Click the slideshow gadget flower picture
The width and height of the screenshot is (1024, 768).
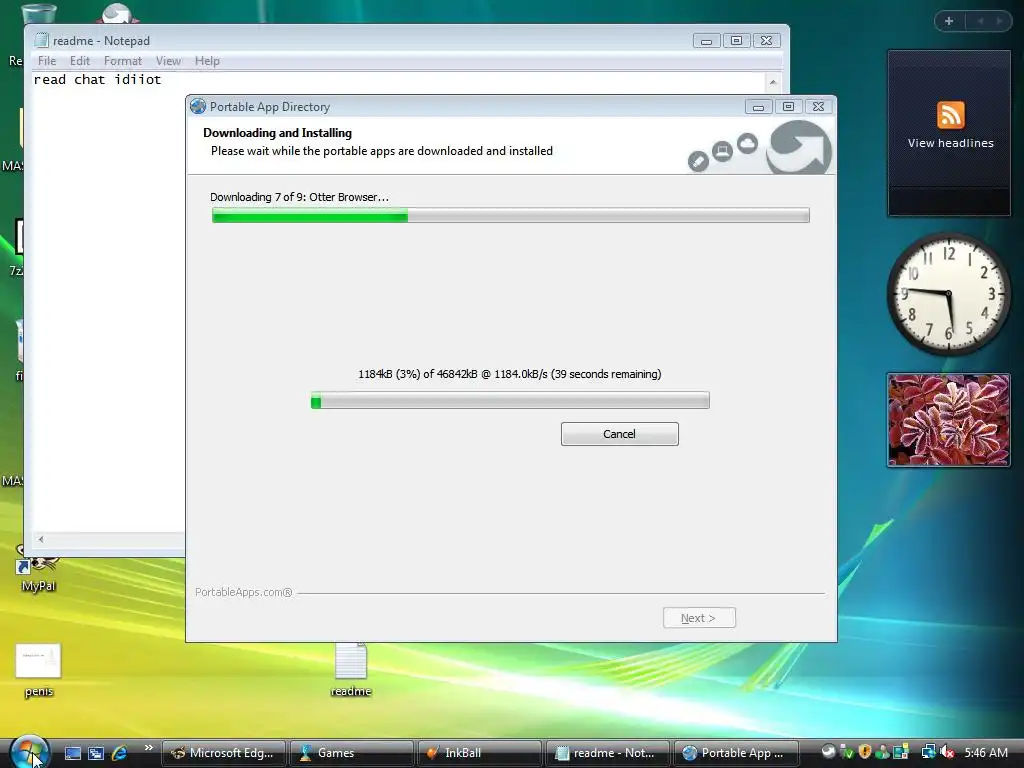click(948, 420)
